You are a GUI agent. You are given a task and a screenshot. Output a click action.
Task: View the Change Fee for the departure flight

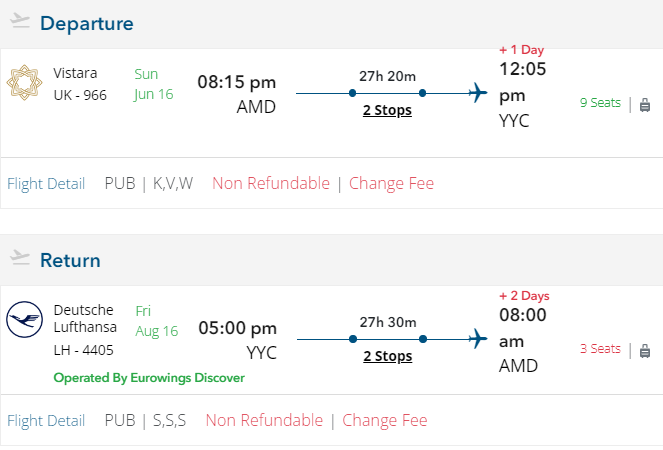point(391,183)
